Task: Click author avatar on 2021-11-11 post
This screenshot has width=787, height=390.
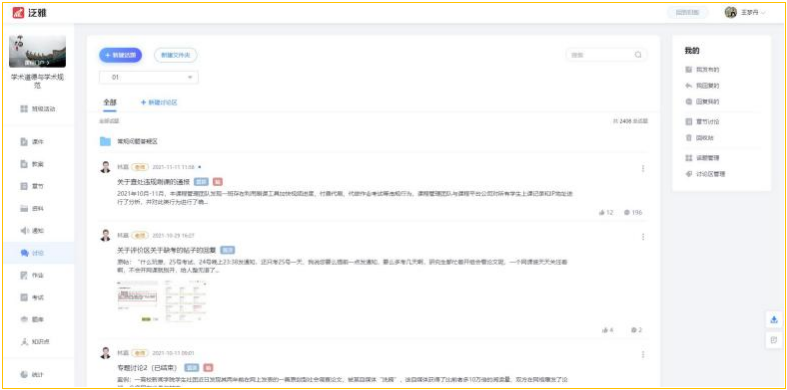Action: 105,167
